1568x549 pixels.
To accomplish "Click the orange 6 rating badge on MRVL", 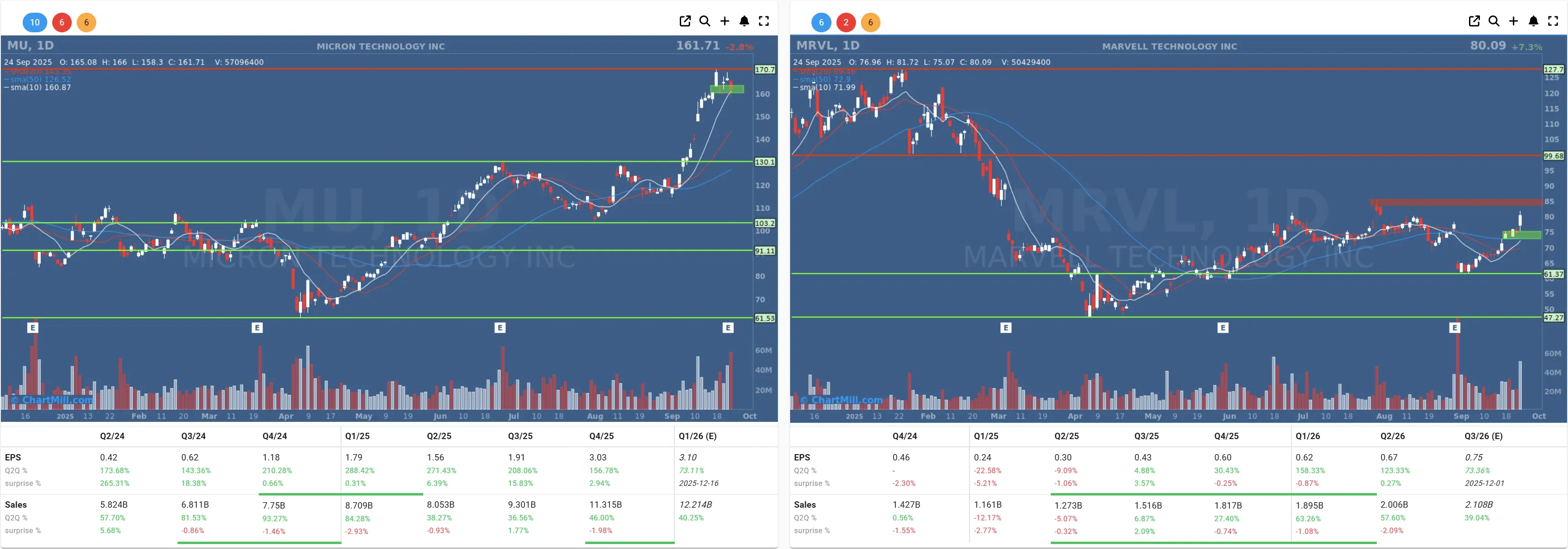I will (871, 23).
